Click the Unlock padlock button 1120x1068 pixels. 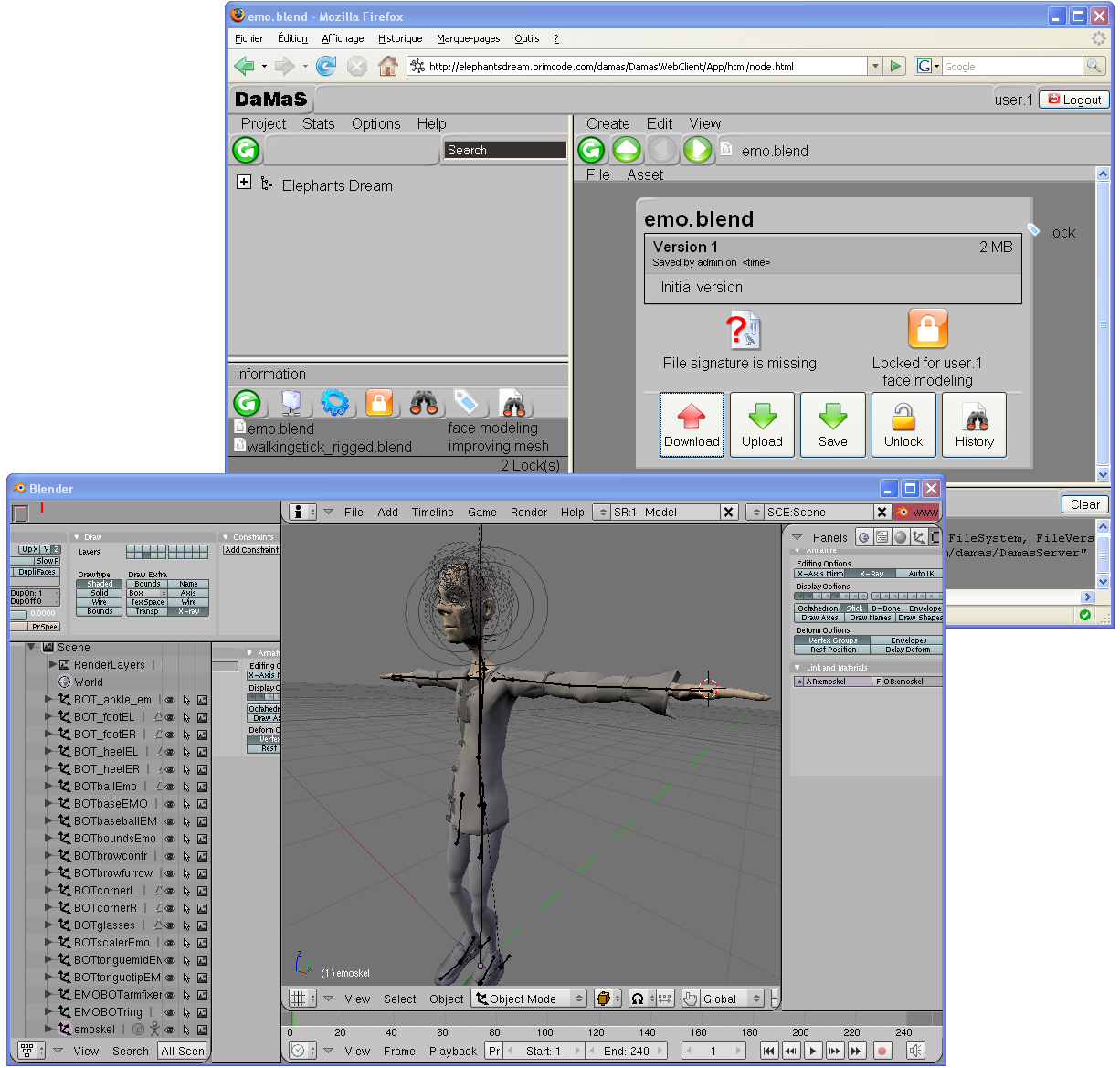point(903,425)
